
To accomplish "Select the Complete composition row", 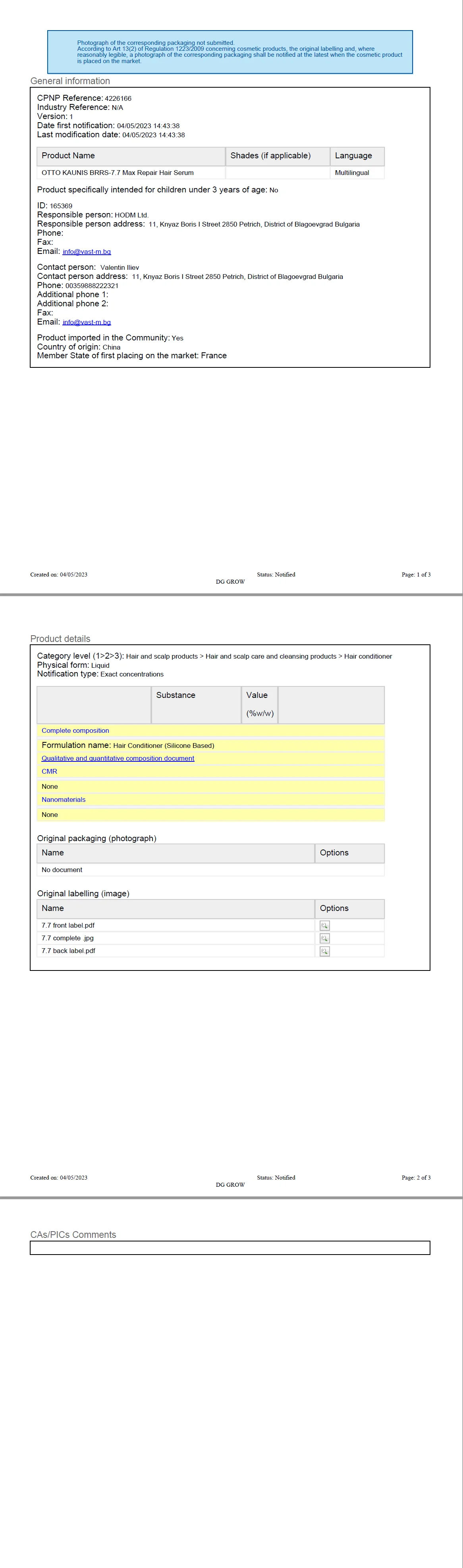I will pyautogui.click(x=75, y=730).
